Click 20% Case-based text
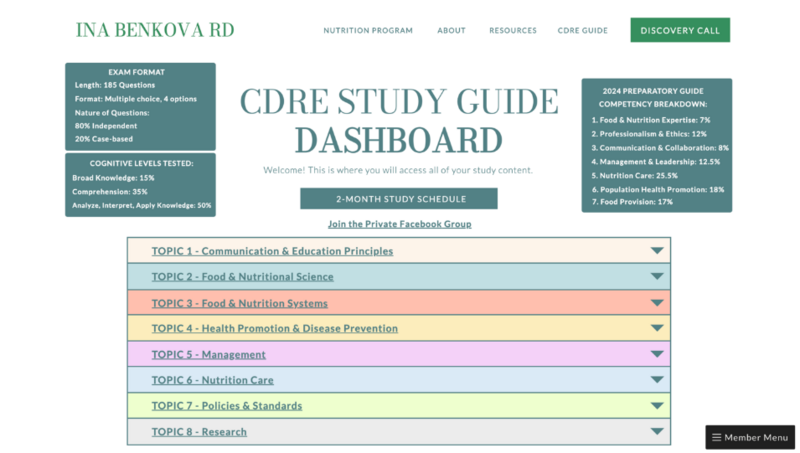The image size is (800, 453). tap(104, 139)
